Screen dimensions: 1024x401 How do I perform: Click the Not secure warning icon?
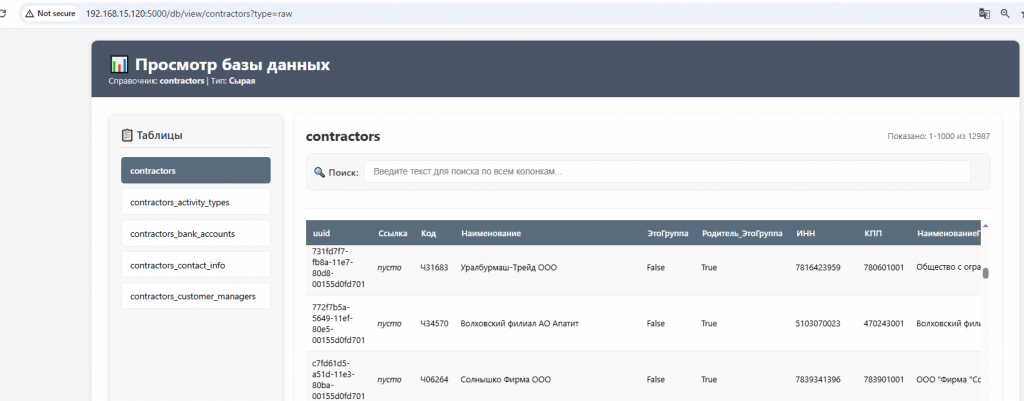point(30,14)
